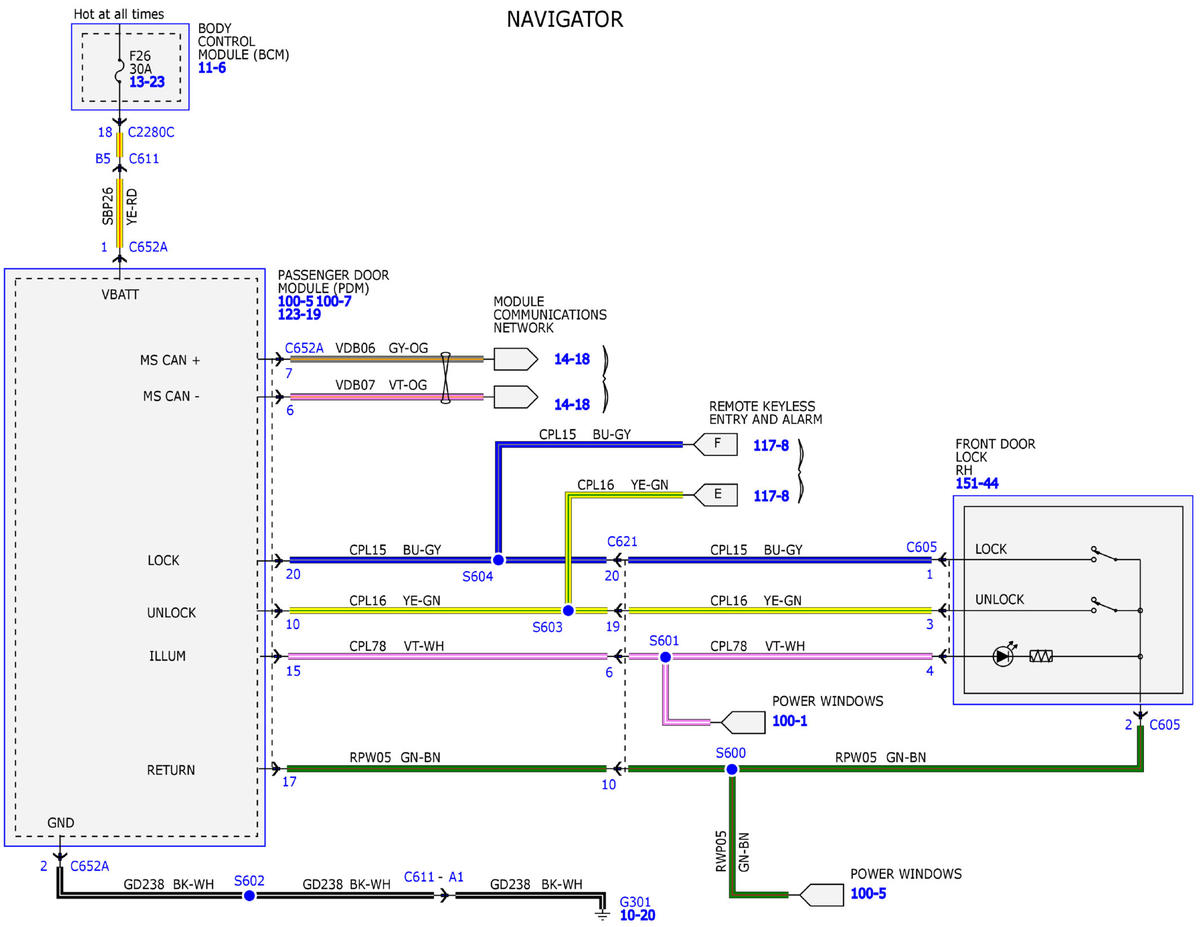
Task: Click 'FRONT DOOR LOCK RH' heading
Action: click(996, 457)
